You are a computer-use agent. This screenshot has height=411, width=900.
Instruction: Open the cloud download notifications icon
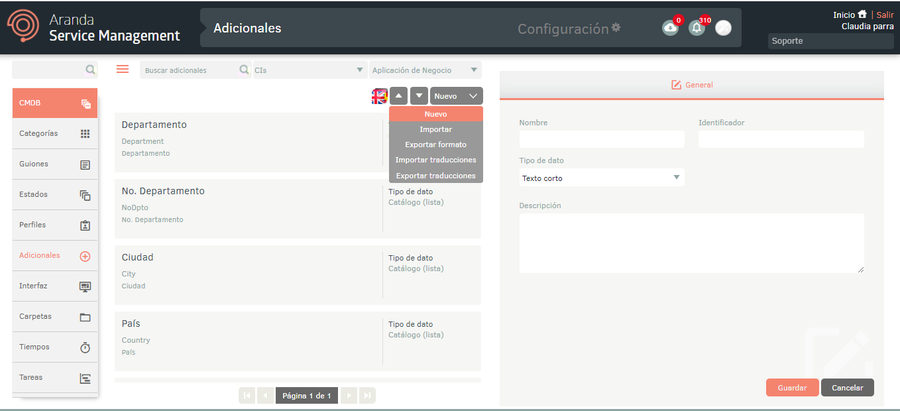[x=670, y=28]
